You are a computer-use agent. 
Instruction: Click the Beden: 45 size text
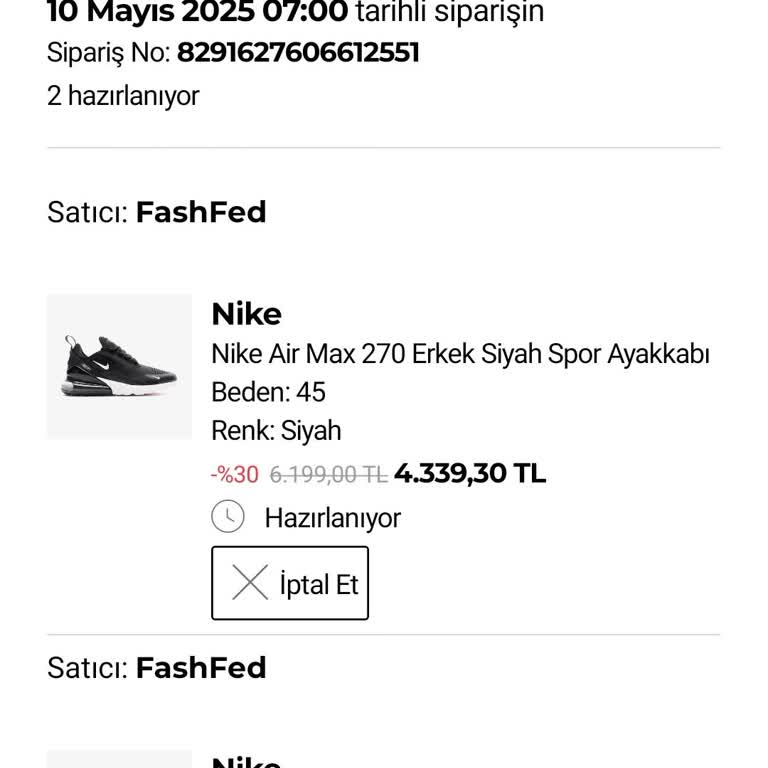point(268,392)
